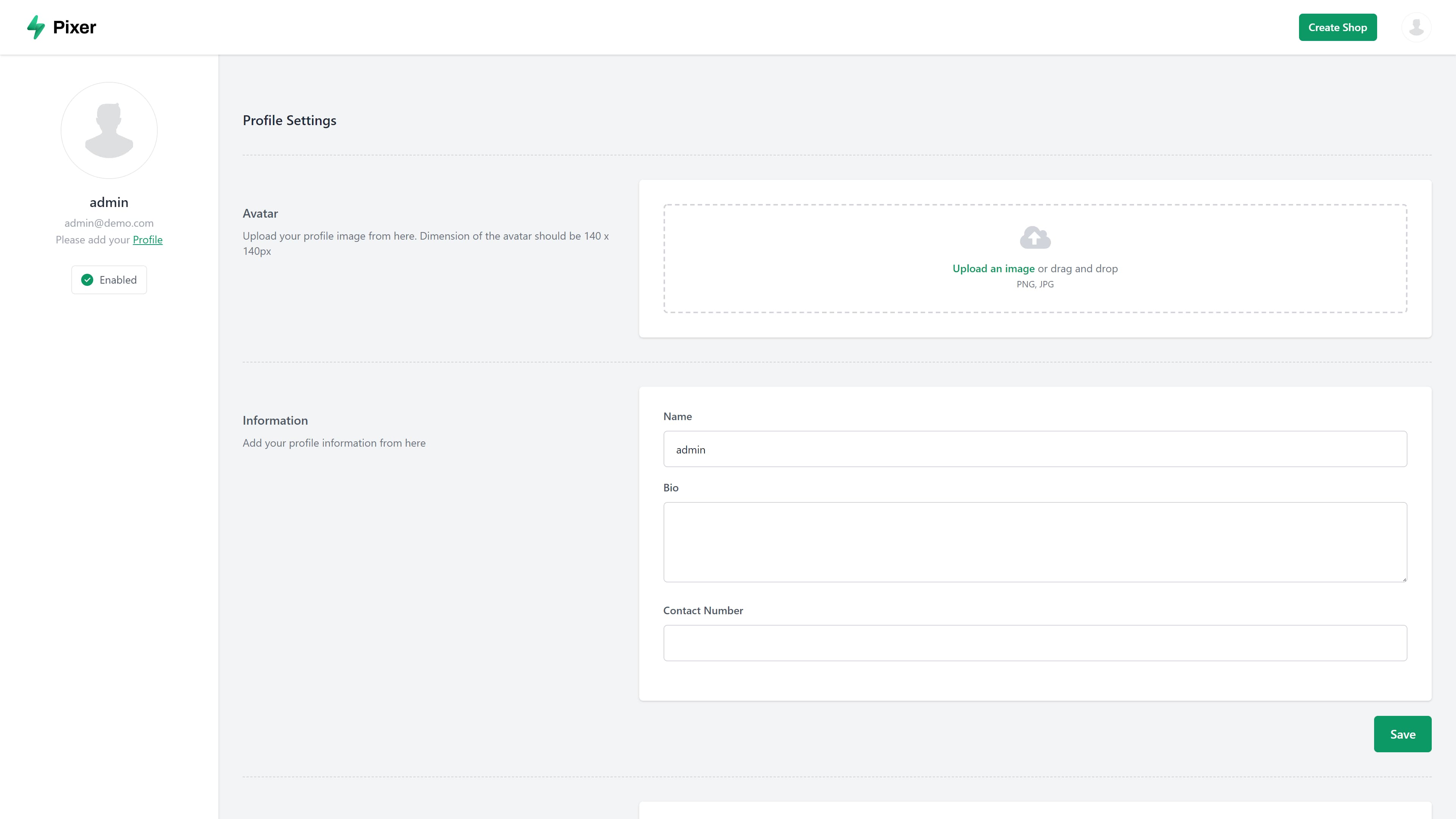Open the Profile link in the sidebar
The image size is (1456, 819).
147,240
